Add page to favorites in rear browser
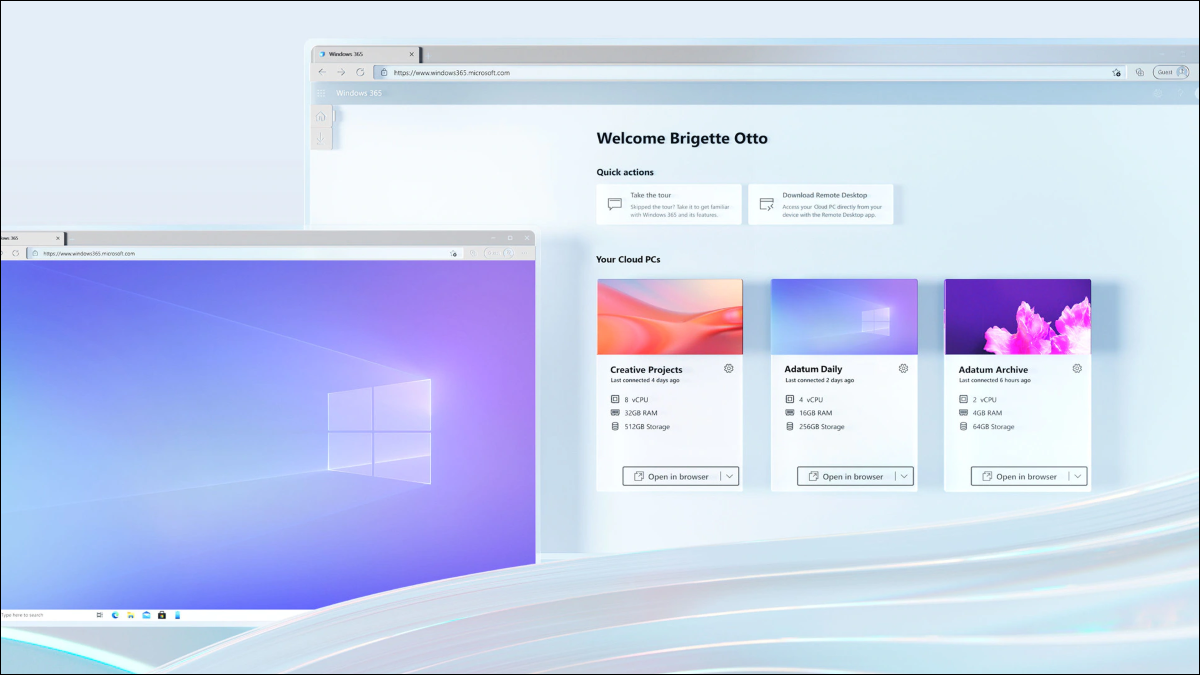Viewport: 1200px width, 675px height. point(1116,72)
